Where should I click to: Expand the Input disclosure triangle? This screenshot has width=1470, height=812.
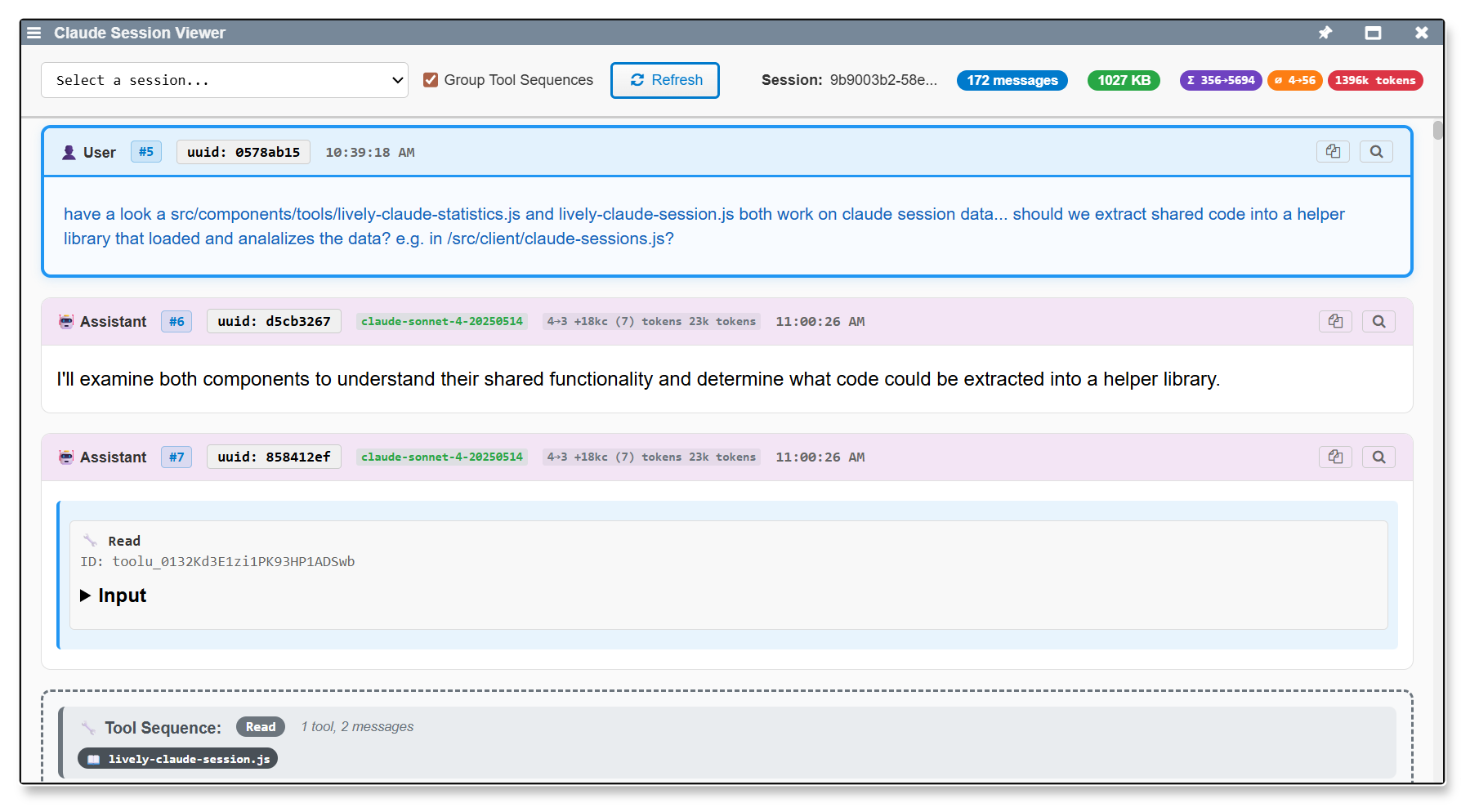[85, 596]
